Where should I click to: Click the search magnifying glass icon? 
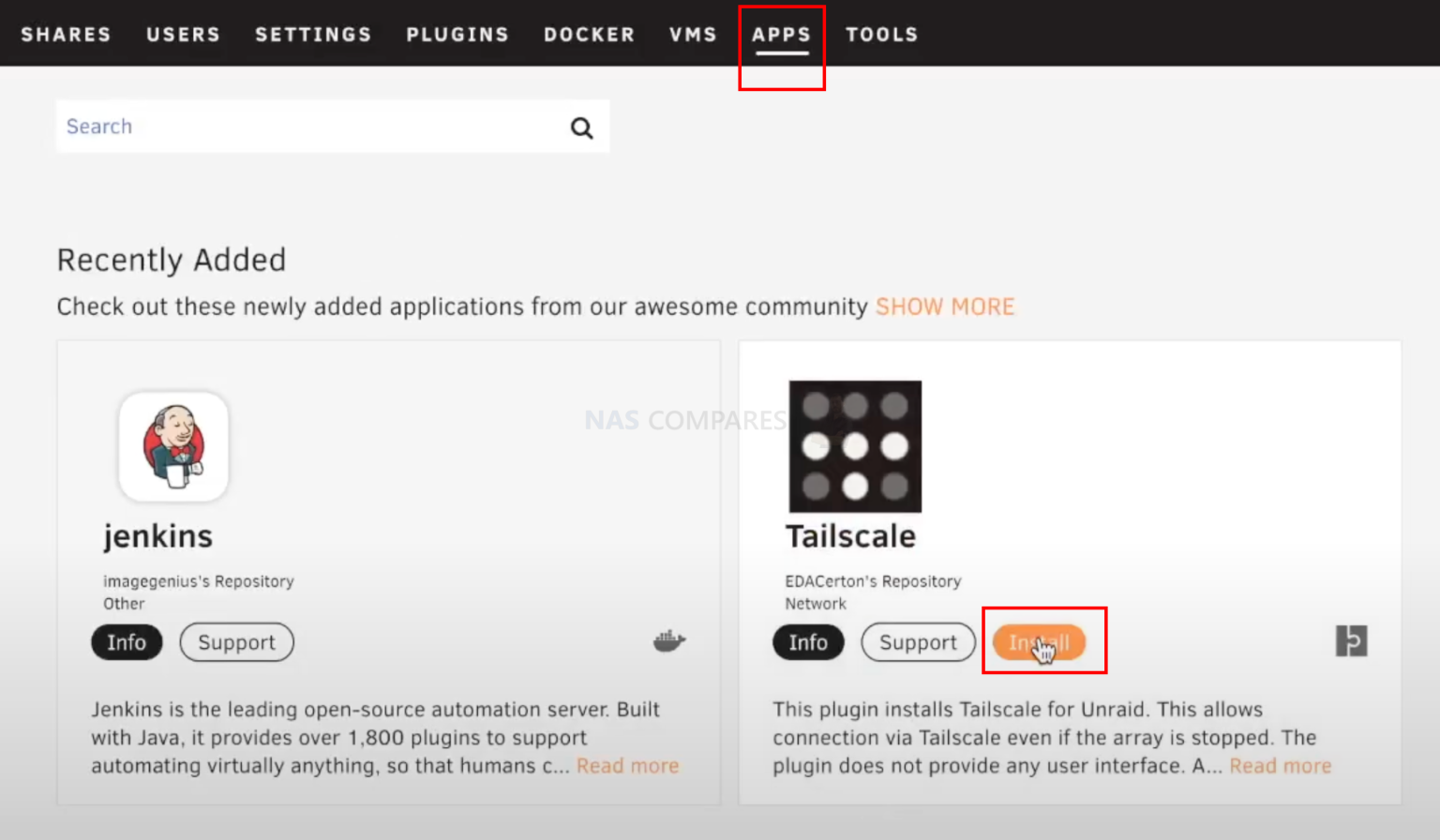[581, 127]
